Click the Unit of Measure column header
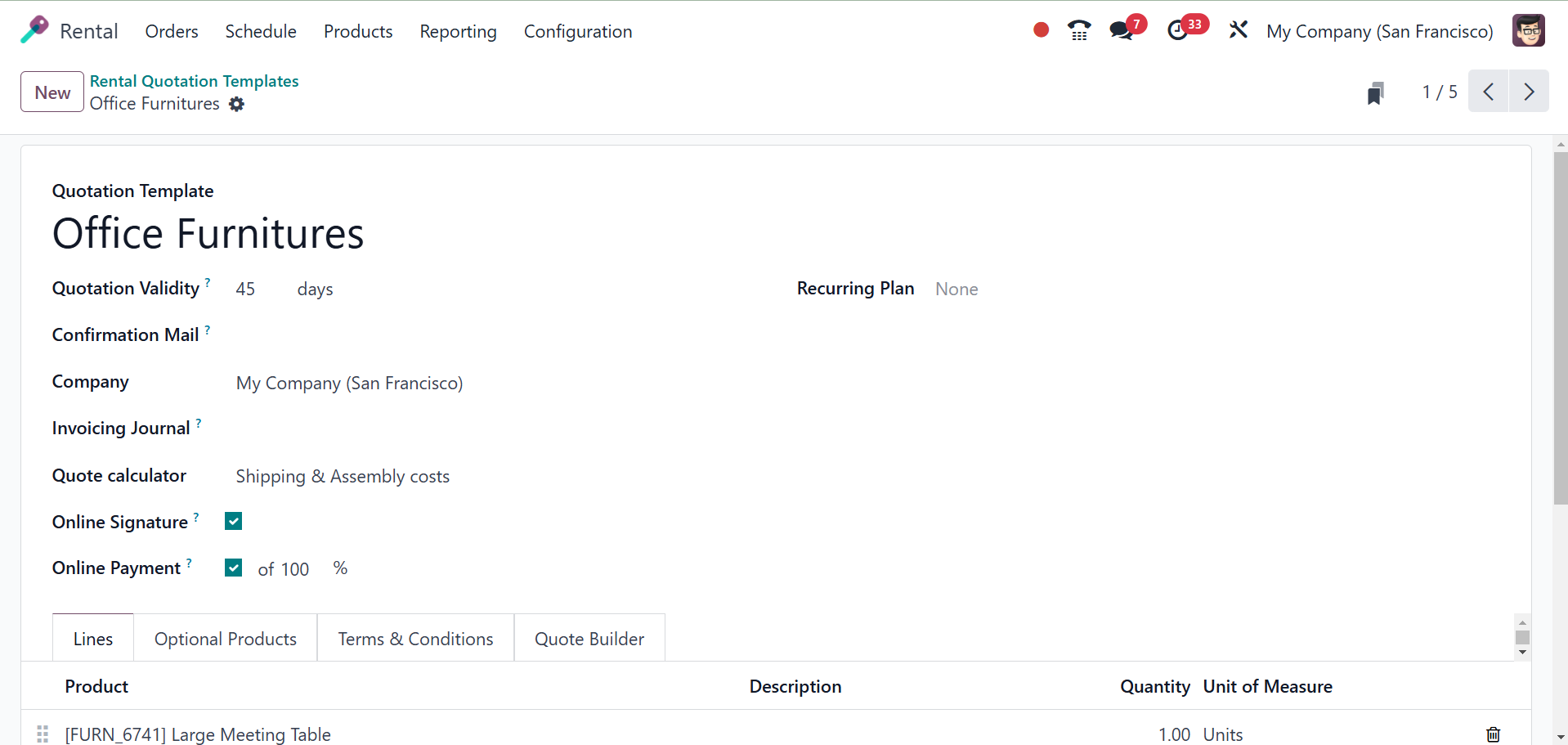The height and width of the screenshot is (745, 1568). [1268, 687]
